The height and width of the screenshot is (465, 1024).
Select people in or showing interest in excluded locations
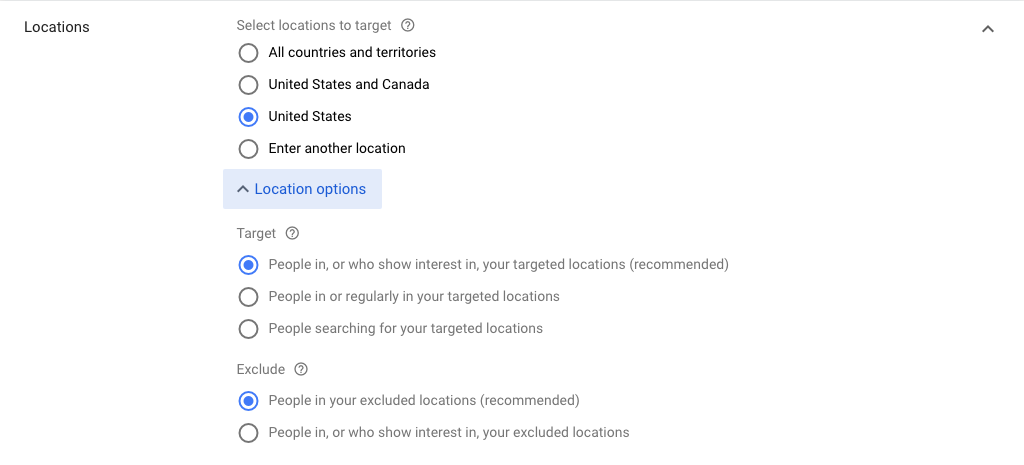(248, 432)
